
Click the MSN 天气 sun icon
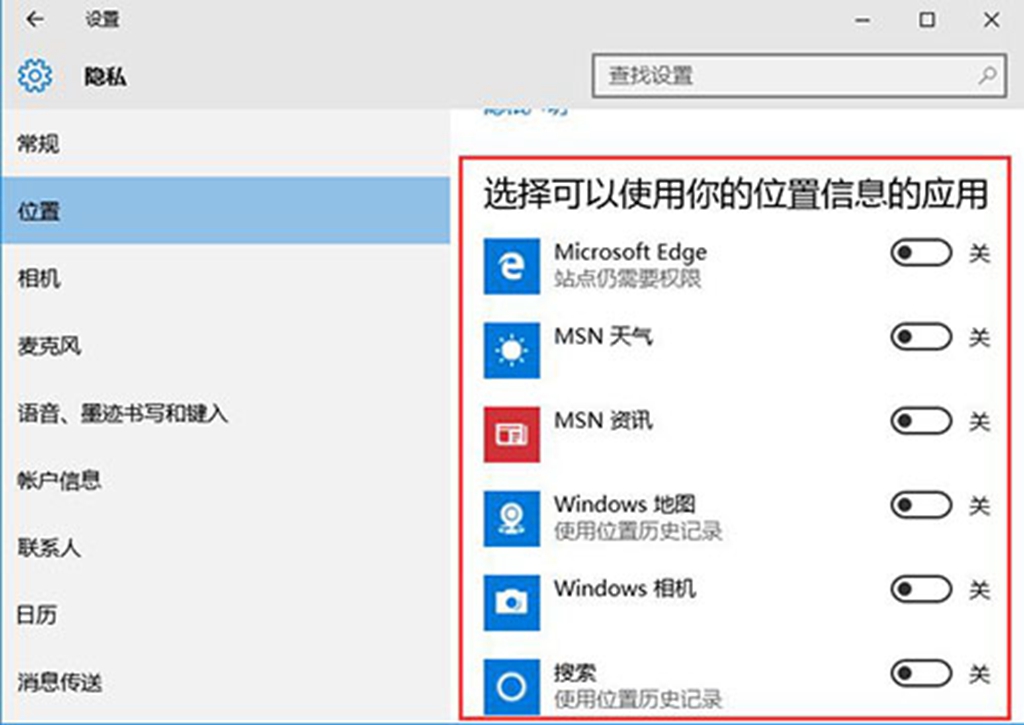511,350
